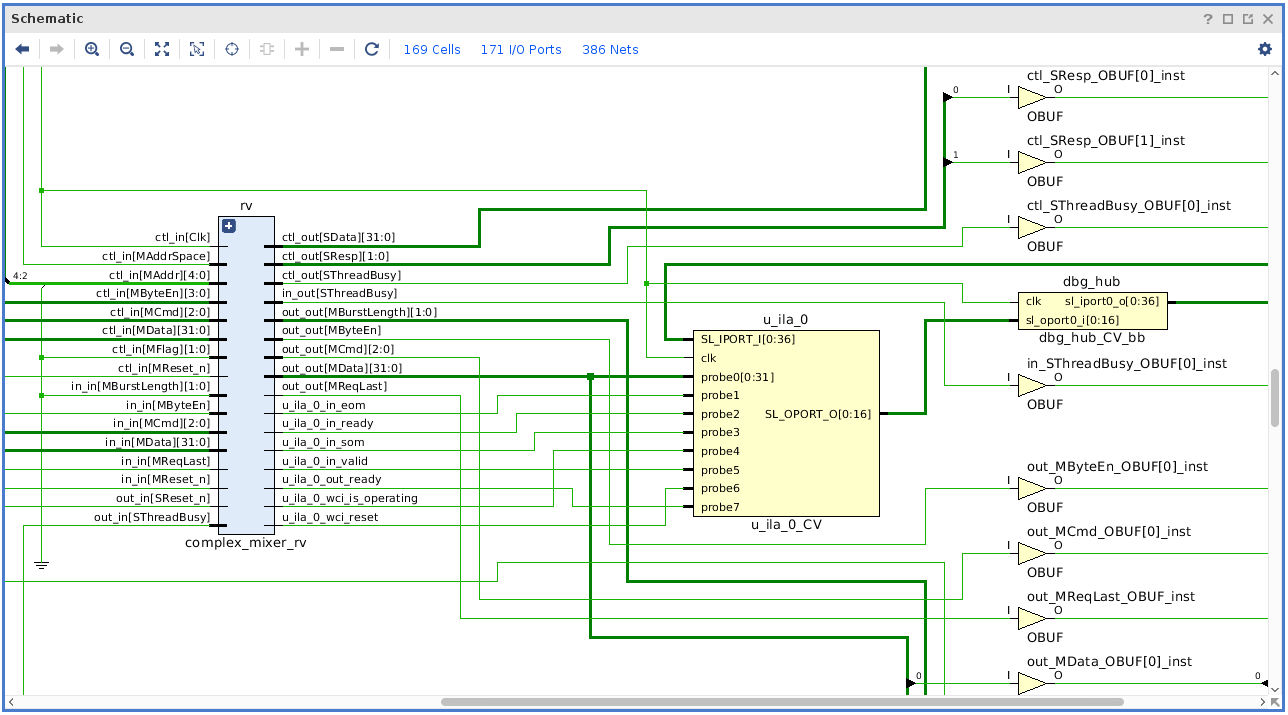Image resolution: width=1288 pixels, height=715 pixels.
Task: Regenerate the schematic with refresh icon
Action: (x=372, y=49)
